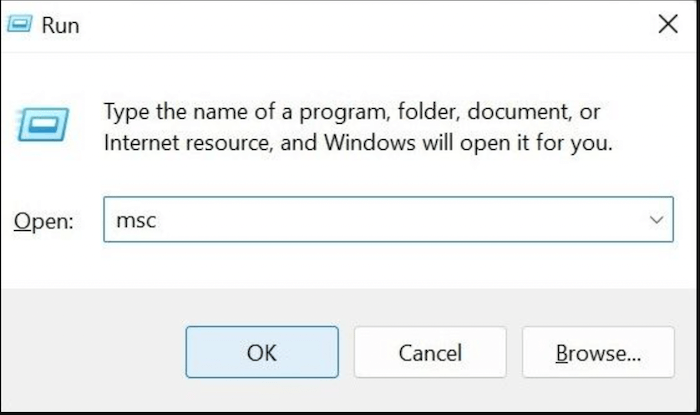The height and width of the screenshot is (415, 700).
Task: Close the Run dialog with the X
Action: (x=668, y=24)
